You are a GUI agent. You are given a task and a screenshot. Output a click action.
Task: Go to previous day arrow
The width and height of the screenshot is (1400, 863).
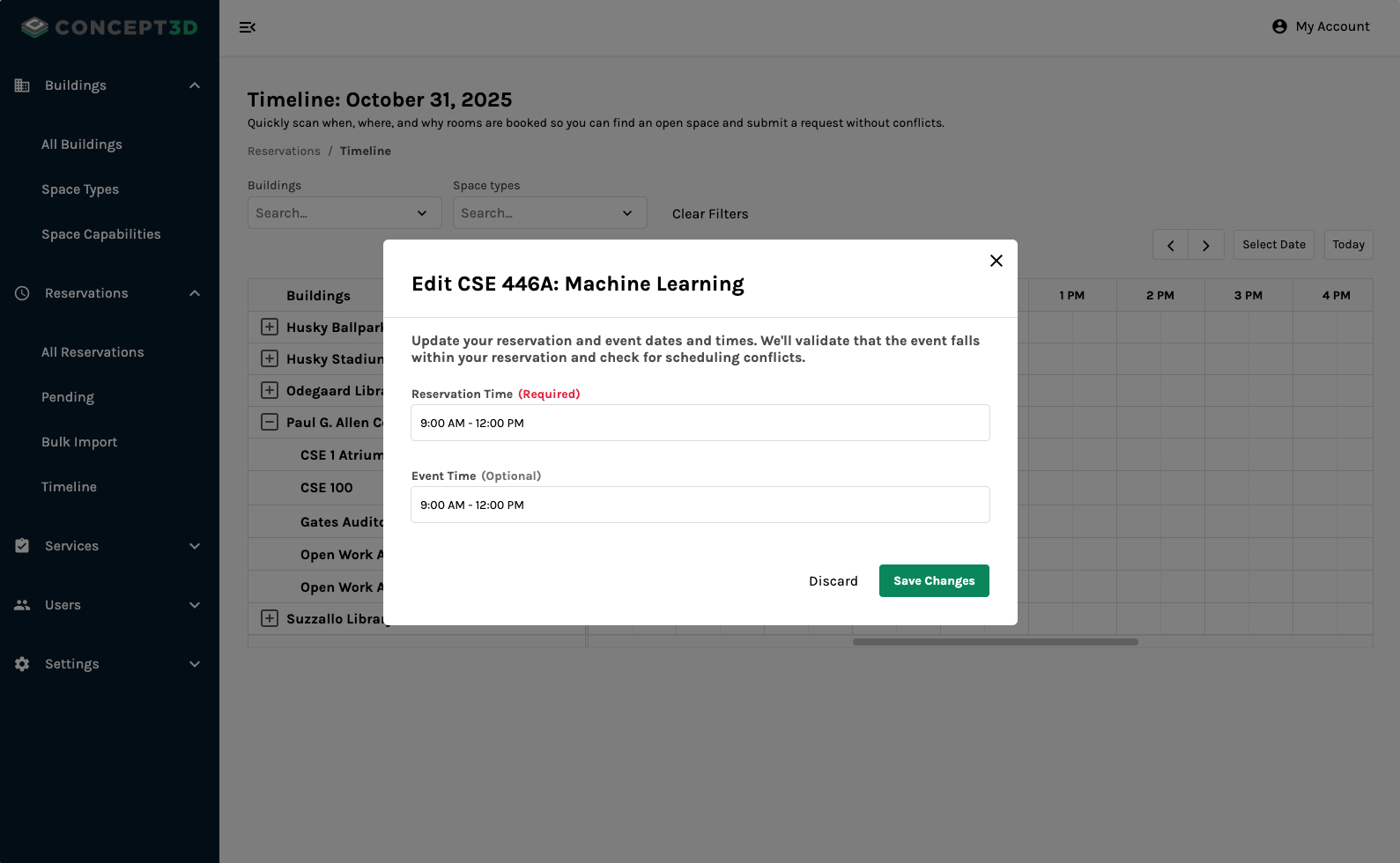1170,245
